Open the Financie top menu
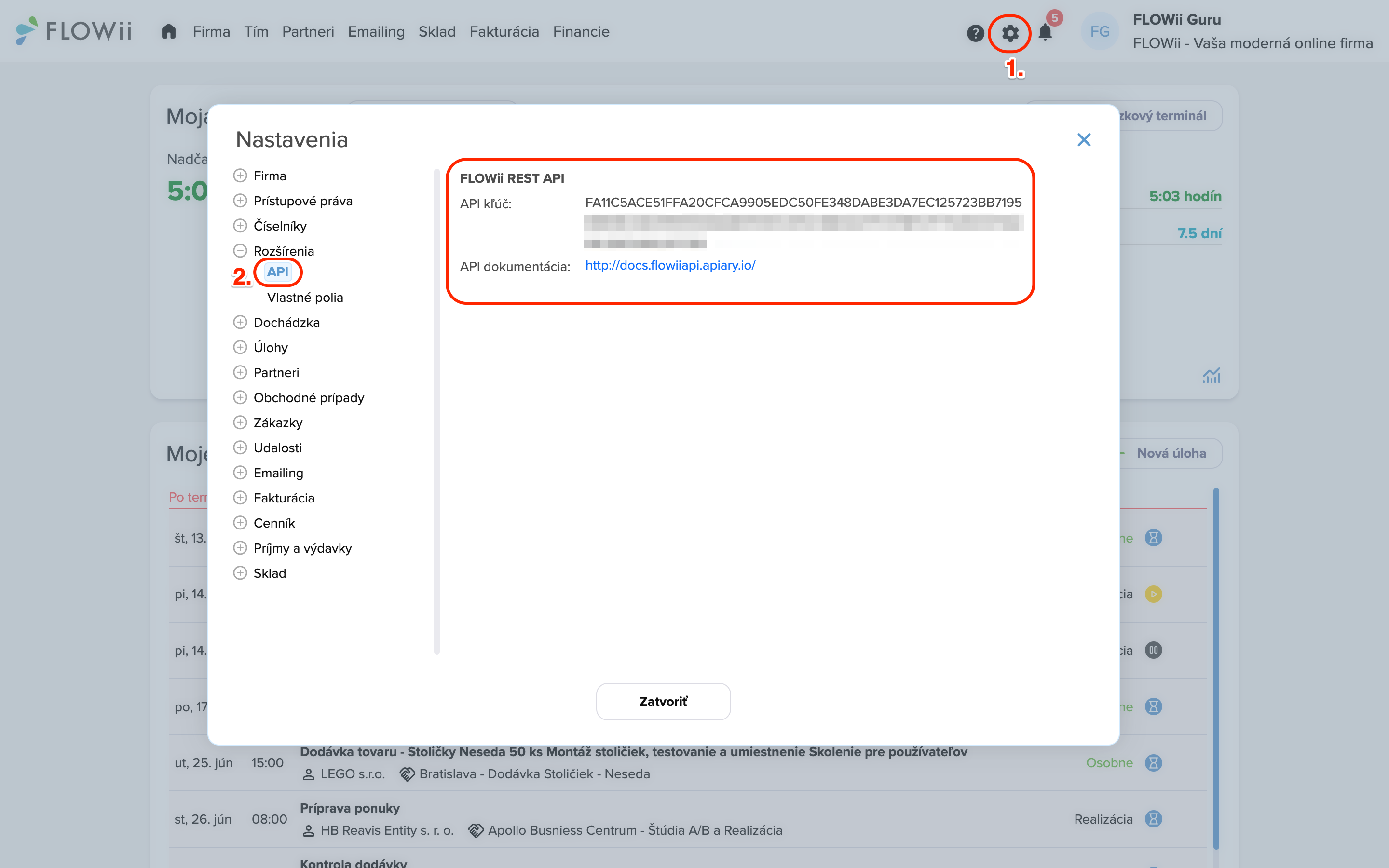The height and width of the screenshot is (868, 1389). point(581,31)
